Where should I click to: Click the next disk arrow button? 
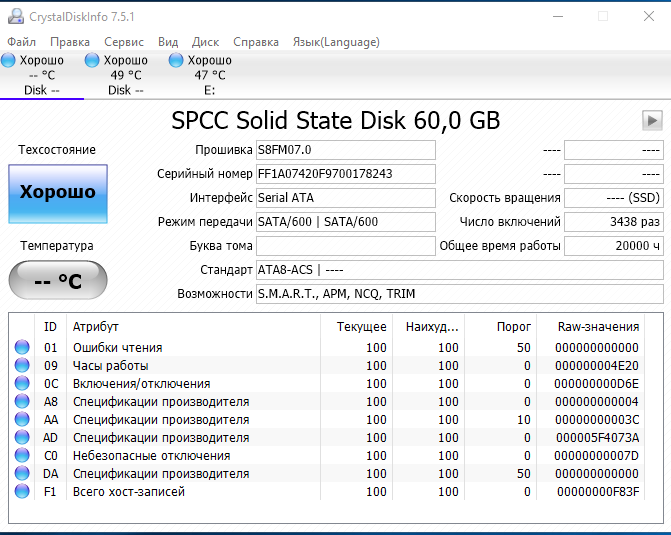click(652, 120)
